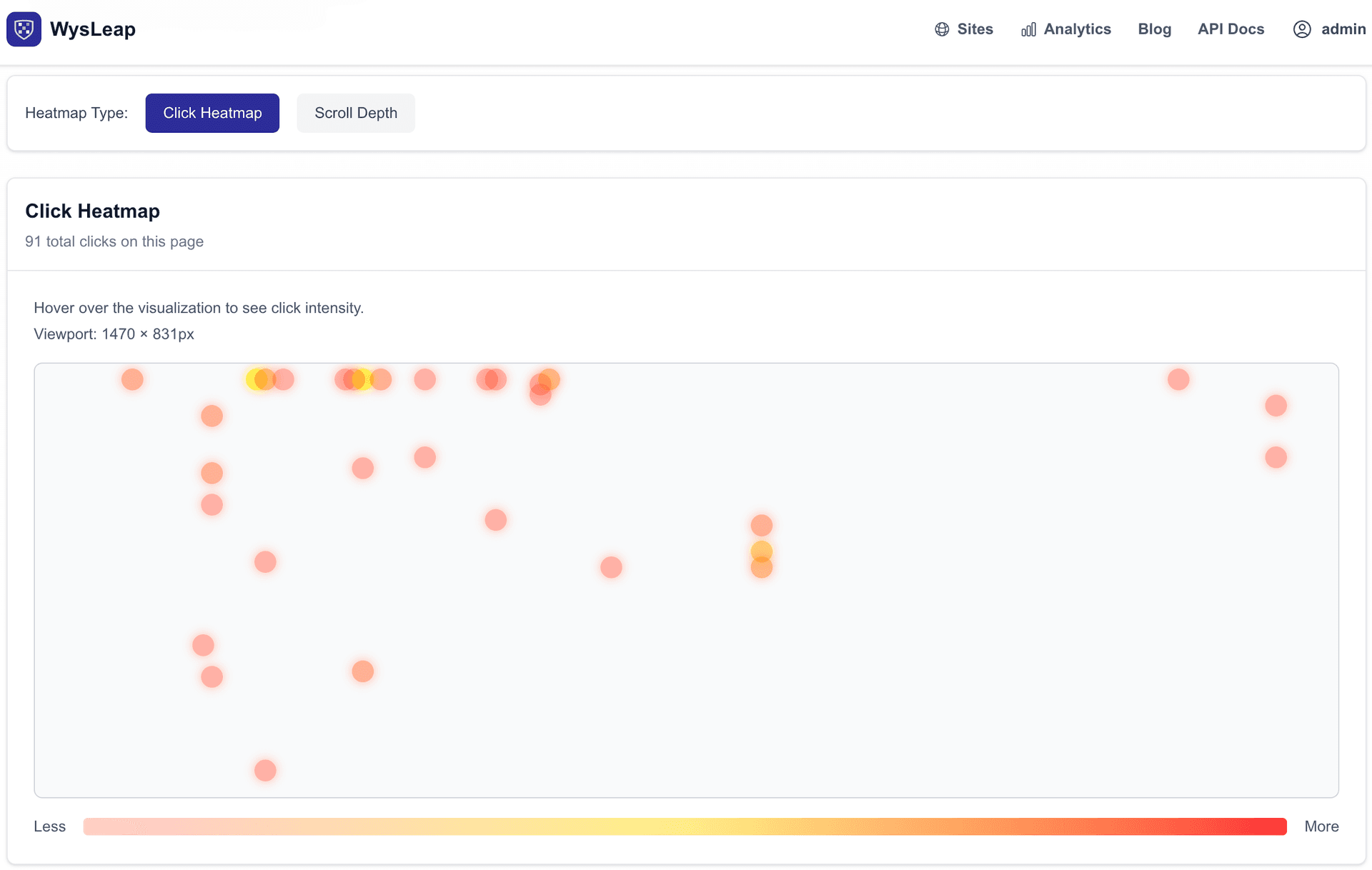
Task: Click the viewport dimensions text
Action: pos(114,334)
